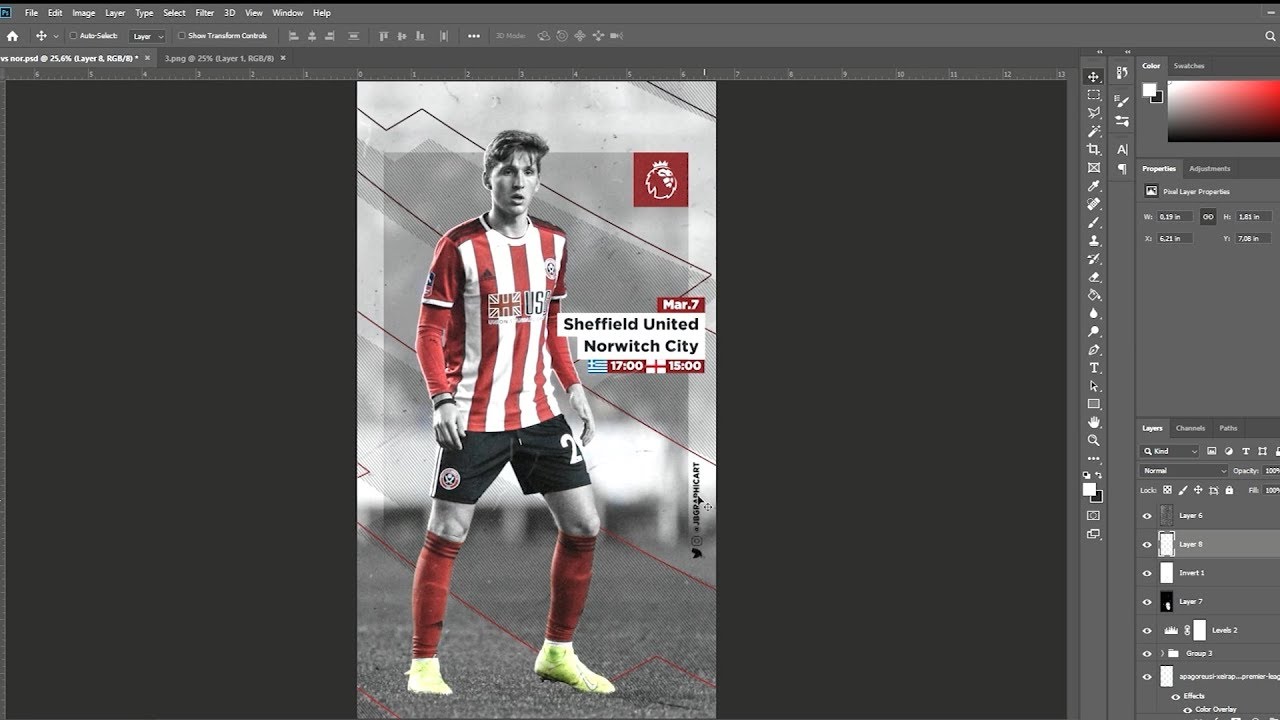This screenshot has width=1280, height=720.
Task: Select the Move tool in the toolbox
Action: coord(1094,77)
